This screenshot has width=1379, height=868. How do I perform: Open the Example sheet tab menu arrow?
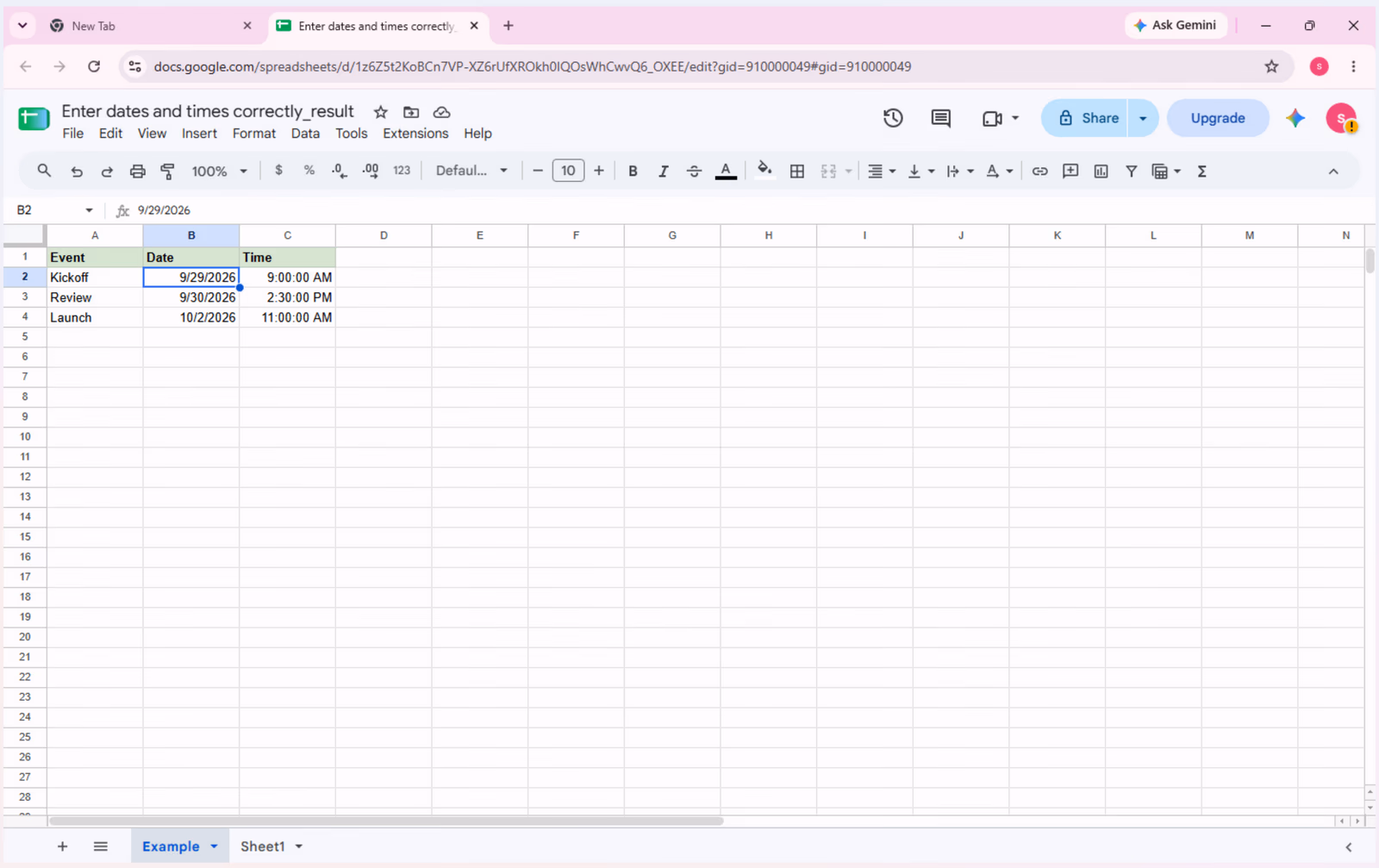tap(214, 846)
